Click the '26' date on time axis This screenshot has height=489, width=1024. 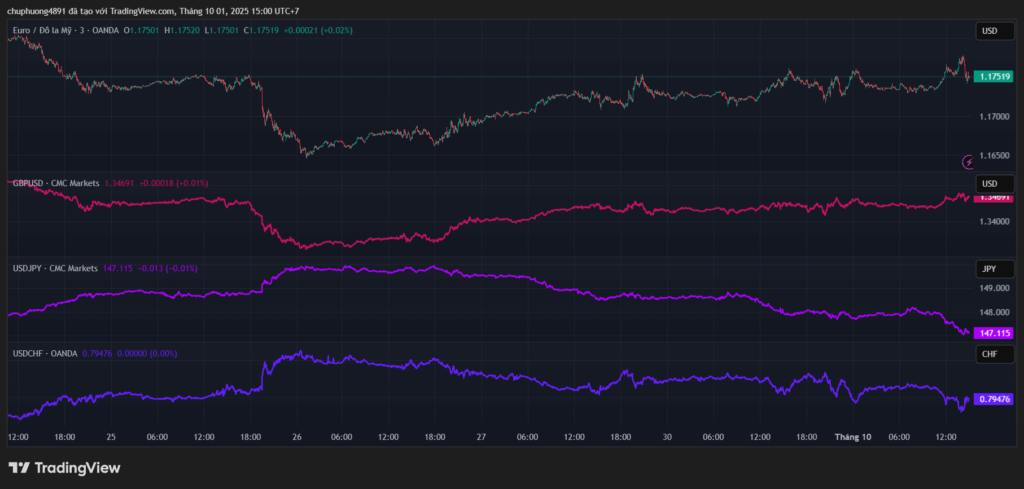click(x=298, y=437)
